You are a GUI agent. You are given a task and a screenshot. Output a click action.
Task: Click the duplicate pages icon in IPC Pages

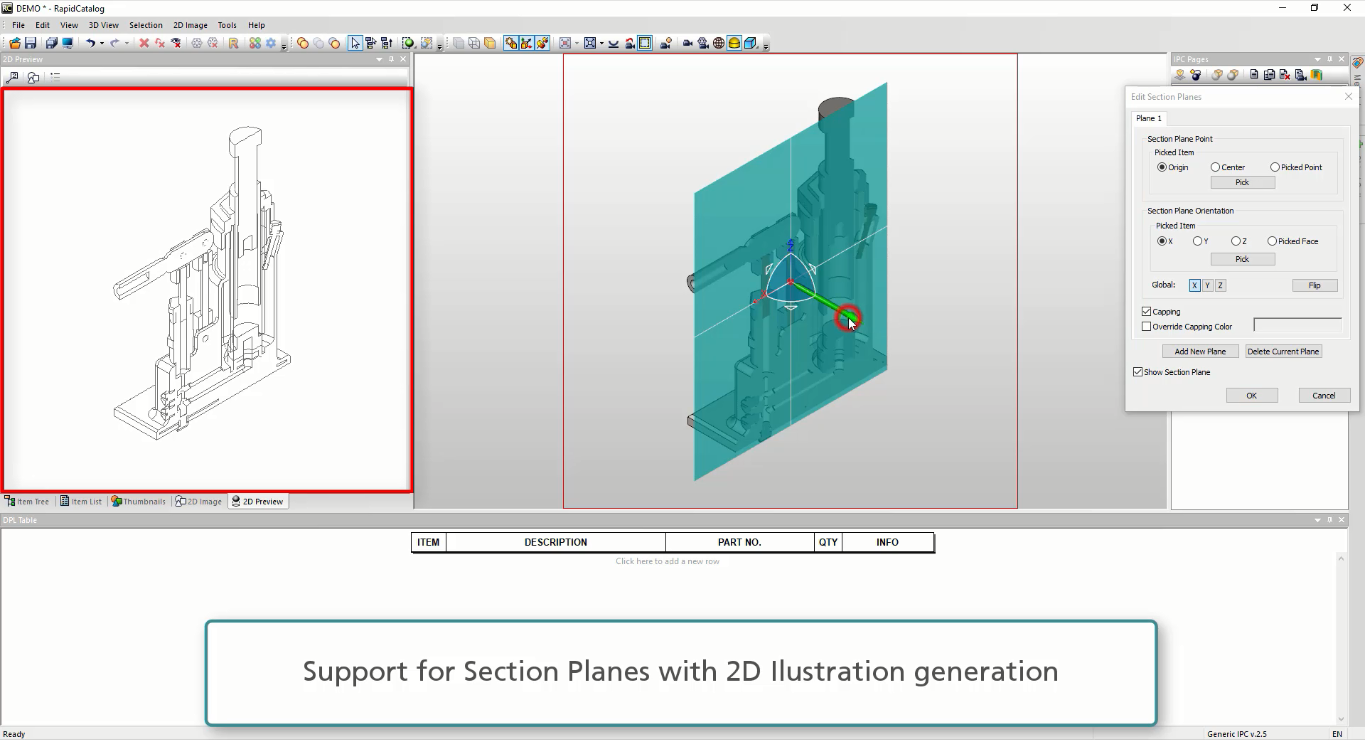[x=1270, y=75]
